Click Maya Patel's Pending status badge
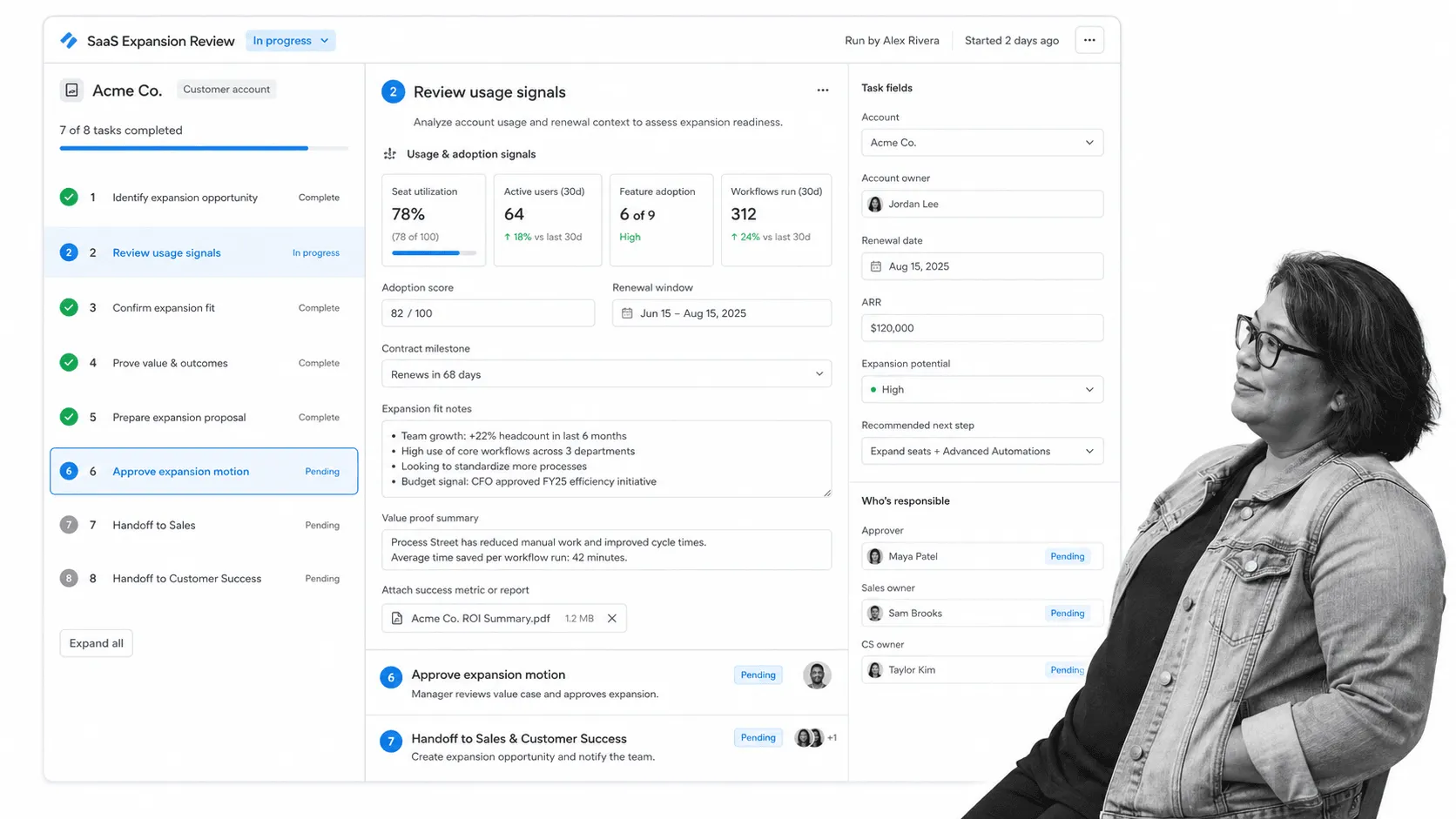The height and width of the screenshot is (819, 1456). (x=1067, y=556)
